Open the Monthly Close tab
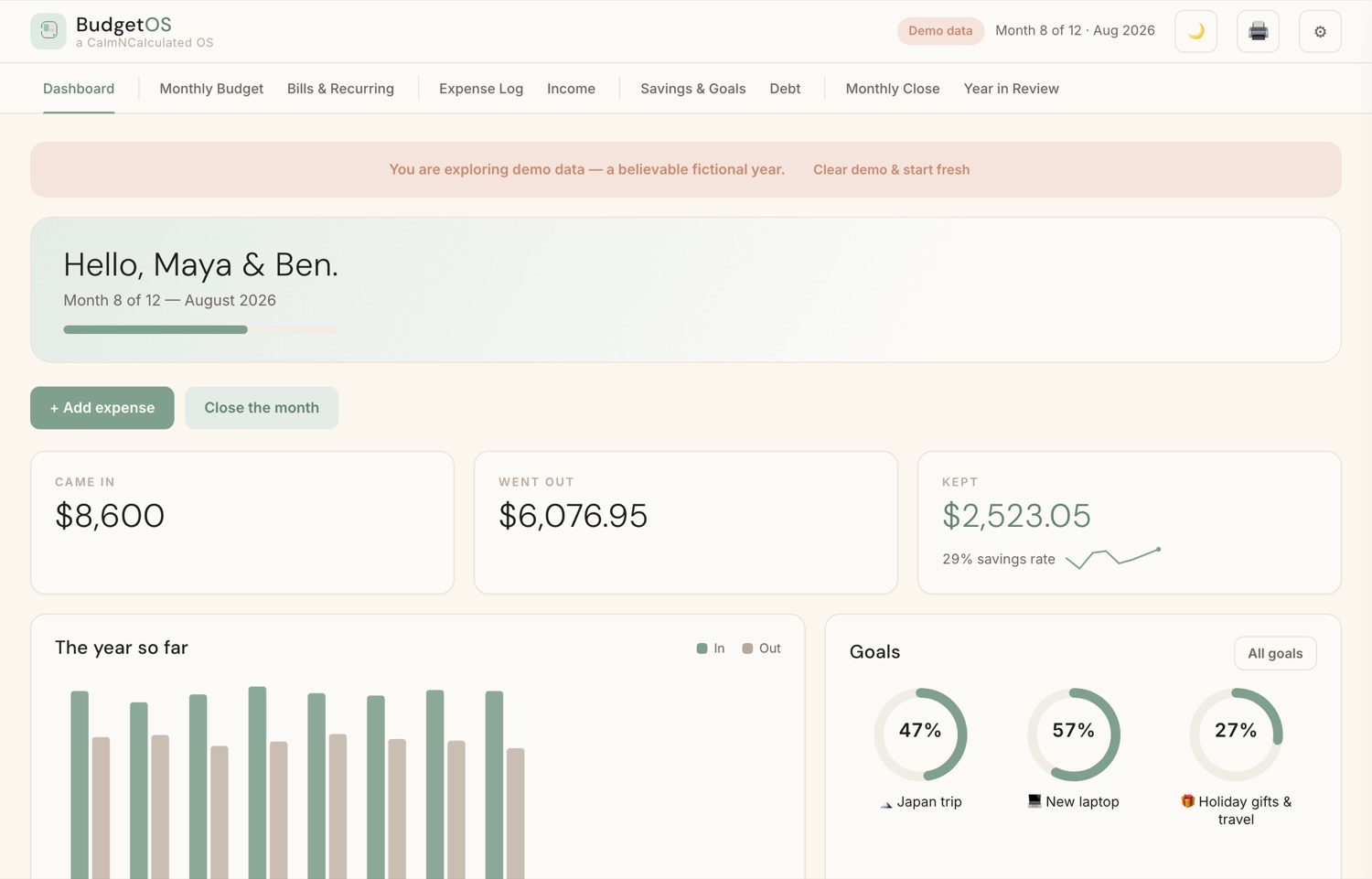 893,89
